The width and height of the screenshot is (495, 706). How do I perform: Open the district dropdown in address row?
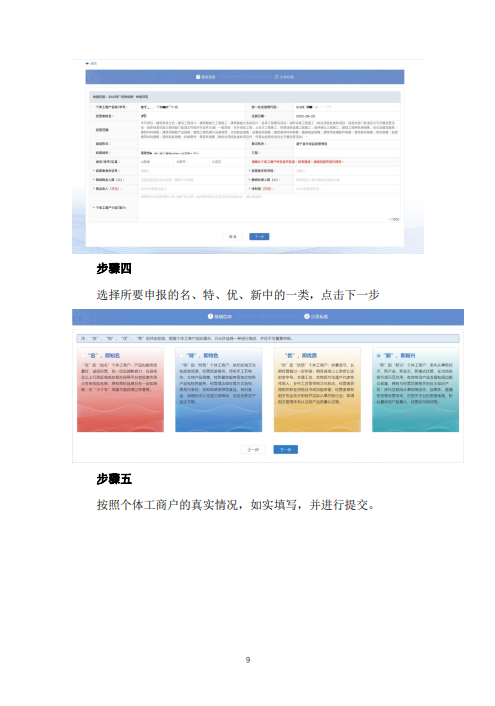[x=227, y=162]
